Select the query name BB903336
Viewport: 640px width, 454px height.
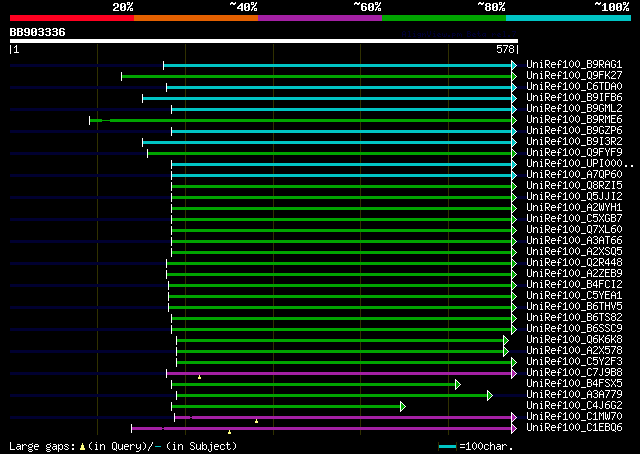click(x=38, y=32)
